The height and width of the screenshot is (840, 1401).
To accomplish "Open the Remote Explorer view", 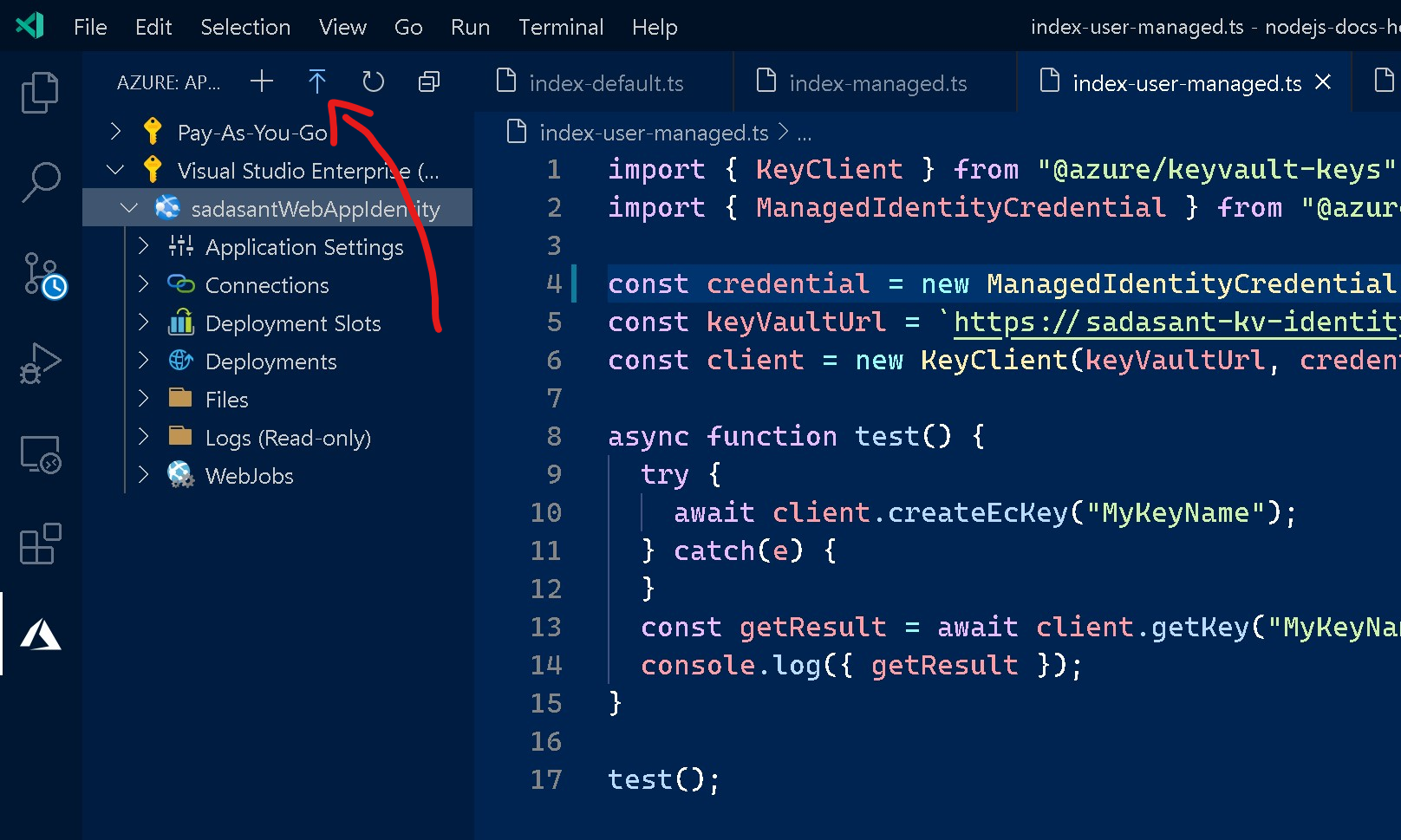I will pos(40,454).
